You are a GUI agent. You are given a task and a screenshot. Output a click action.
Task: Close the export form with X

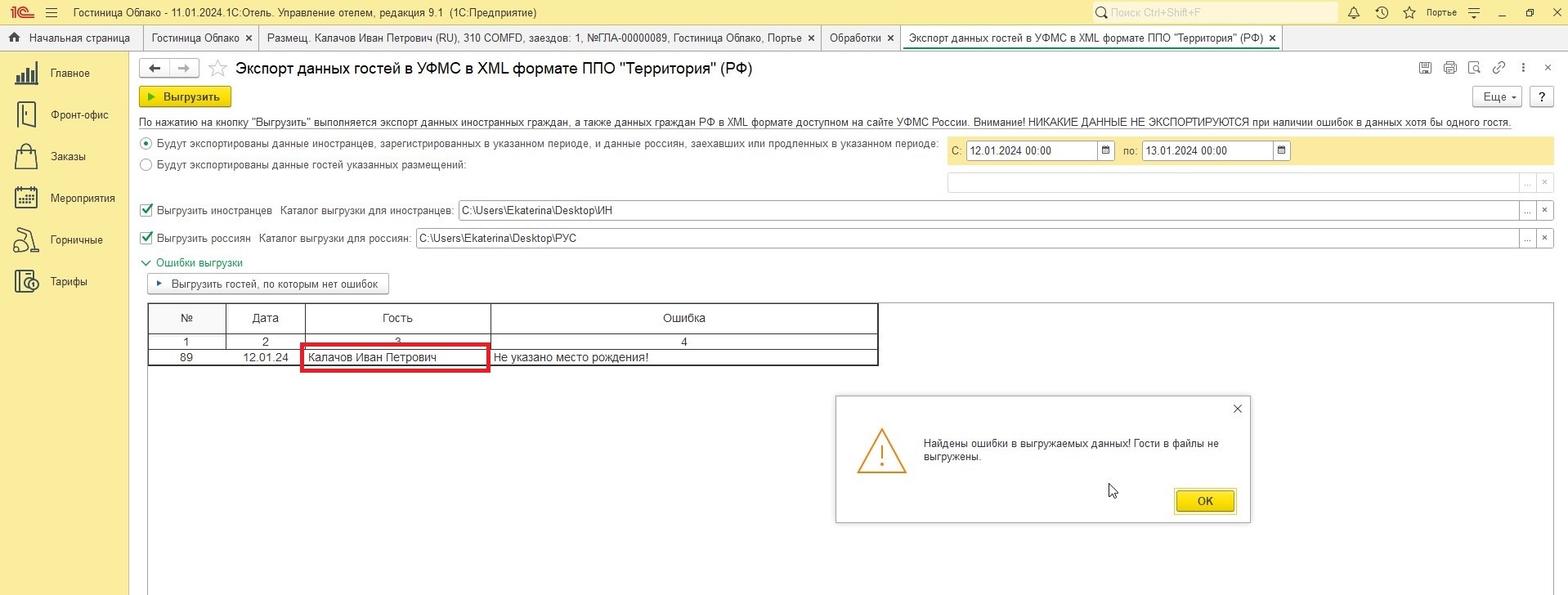(1548, 68)
